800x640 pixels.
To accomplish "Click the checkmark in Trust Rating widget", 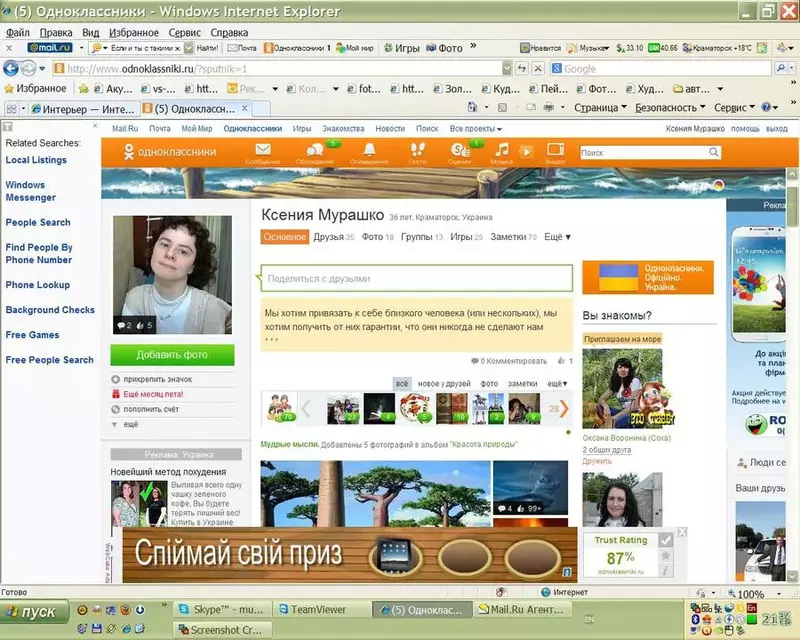I will coord(665,540).
